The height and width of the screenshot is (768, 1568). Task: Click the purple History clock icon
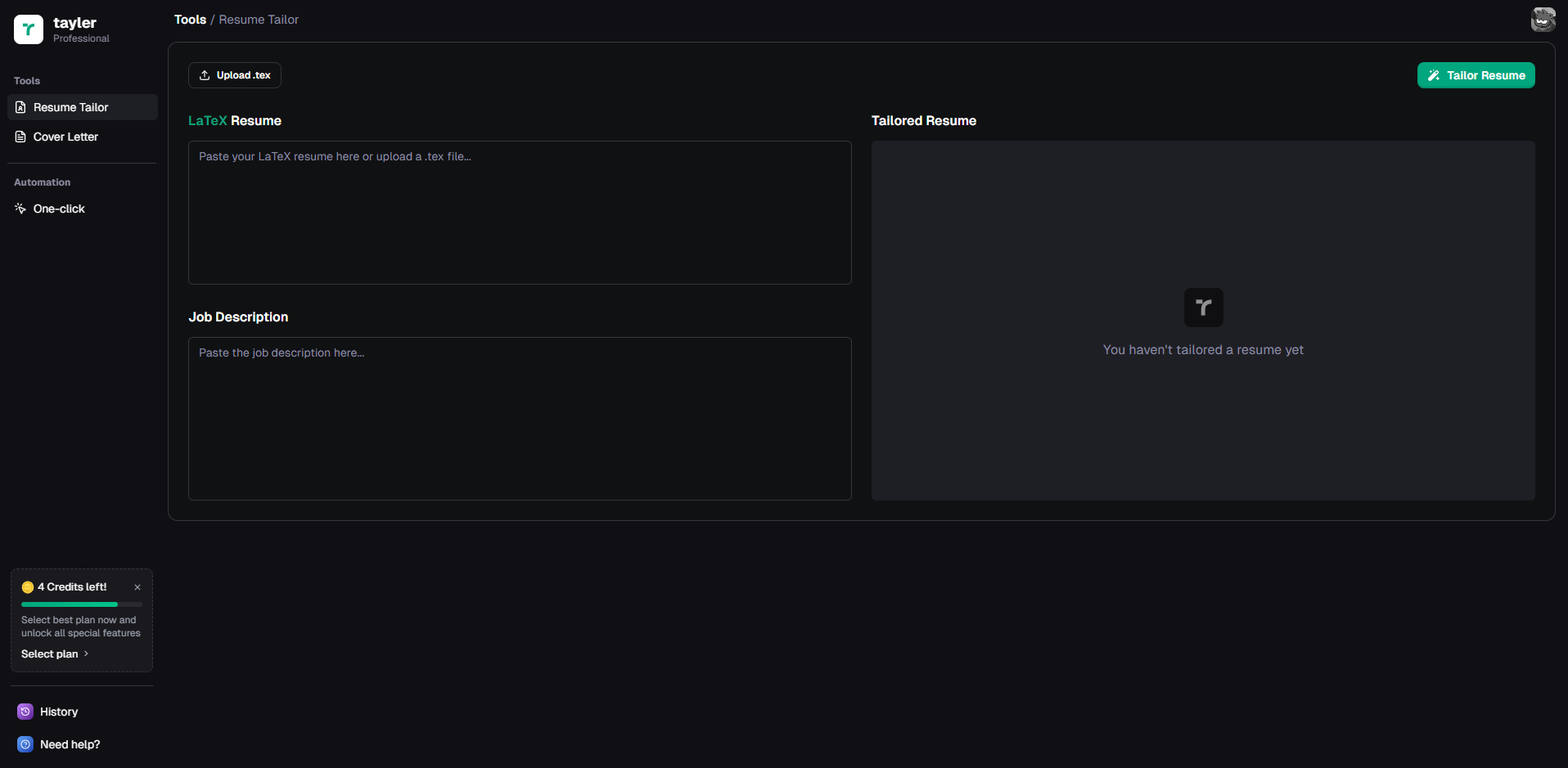25,712
